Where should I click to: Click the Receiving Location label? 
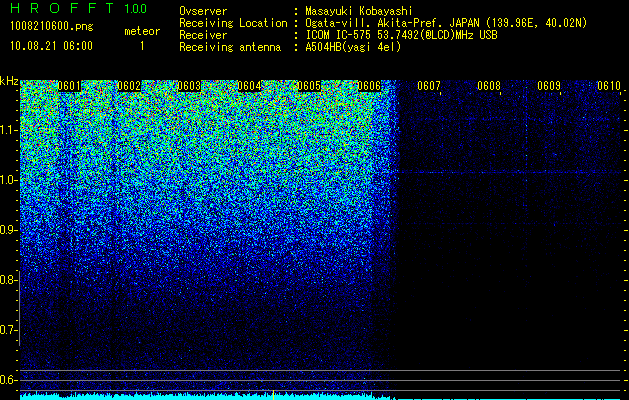point(233,23)
